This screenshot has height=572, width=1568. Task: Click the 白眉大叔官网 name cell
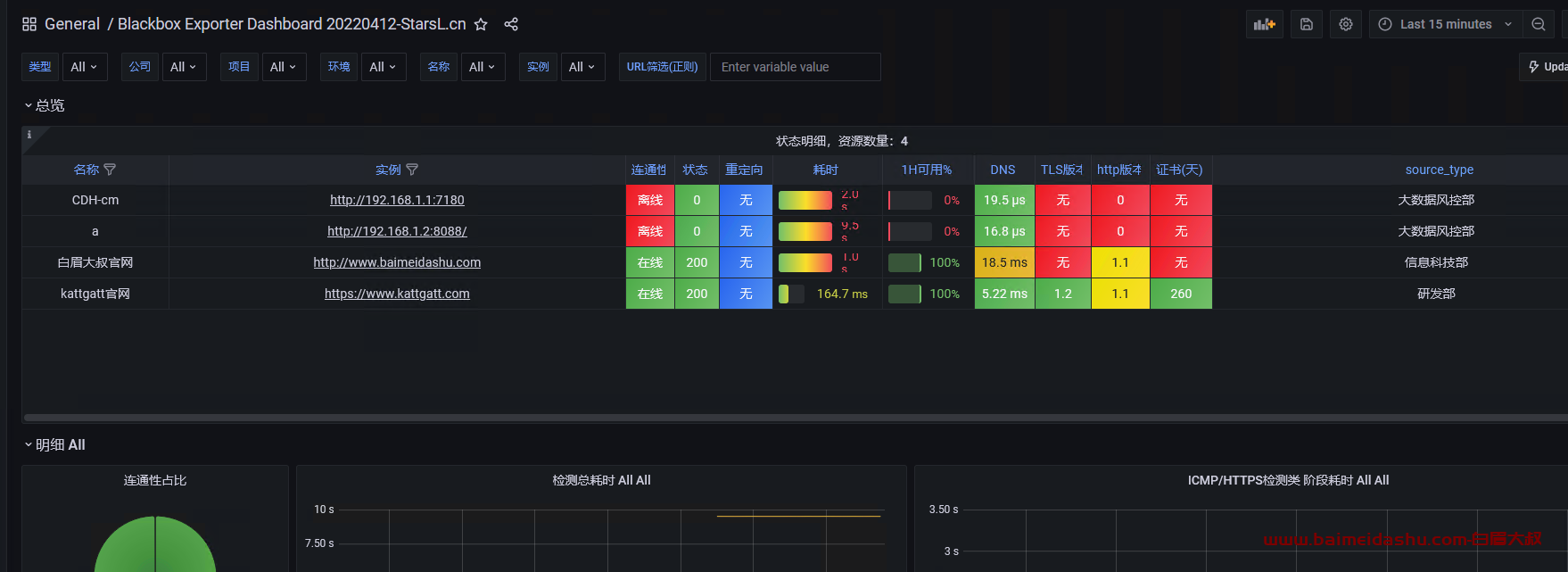click(x=95, y=262)
